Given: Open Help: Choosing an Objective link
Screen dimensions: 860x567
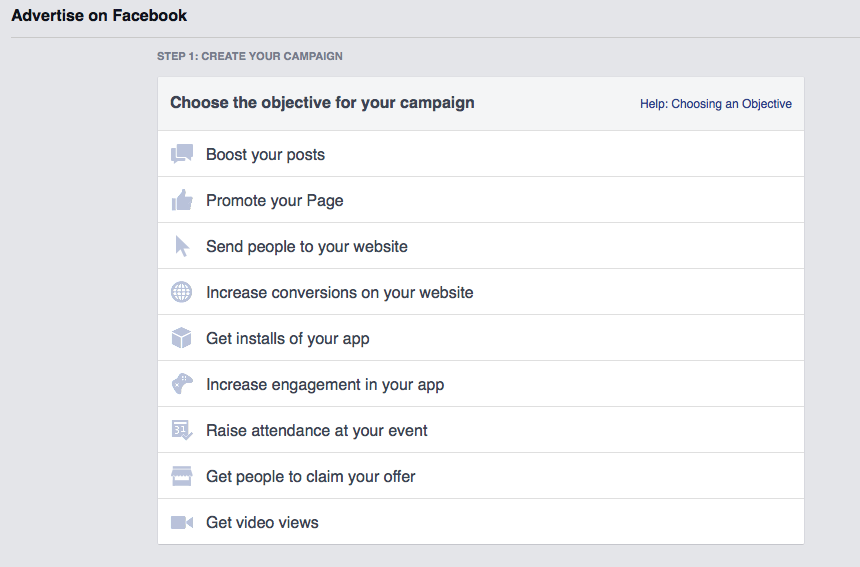Looking at the screenshot, I should click(716, 104).
